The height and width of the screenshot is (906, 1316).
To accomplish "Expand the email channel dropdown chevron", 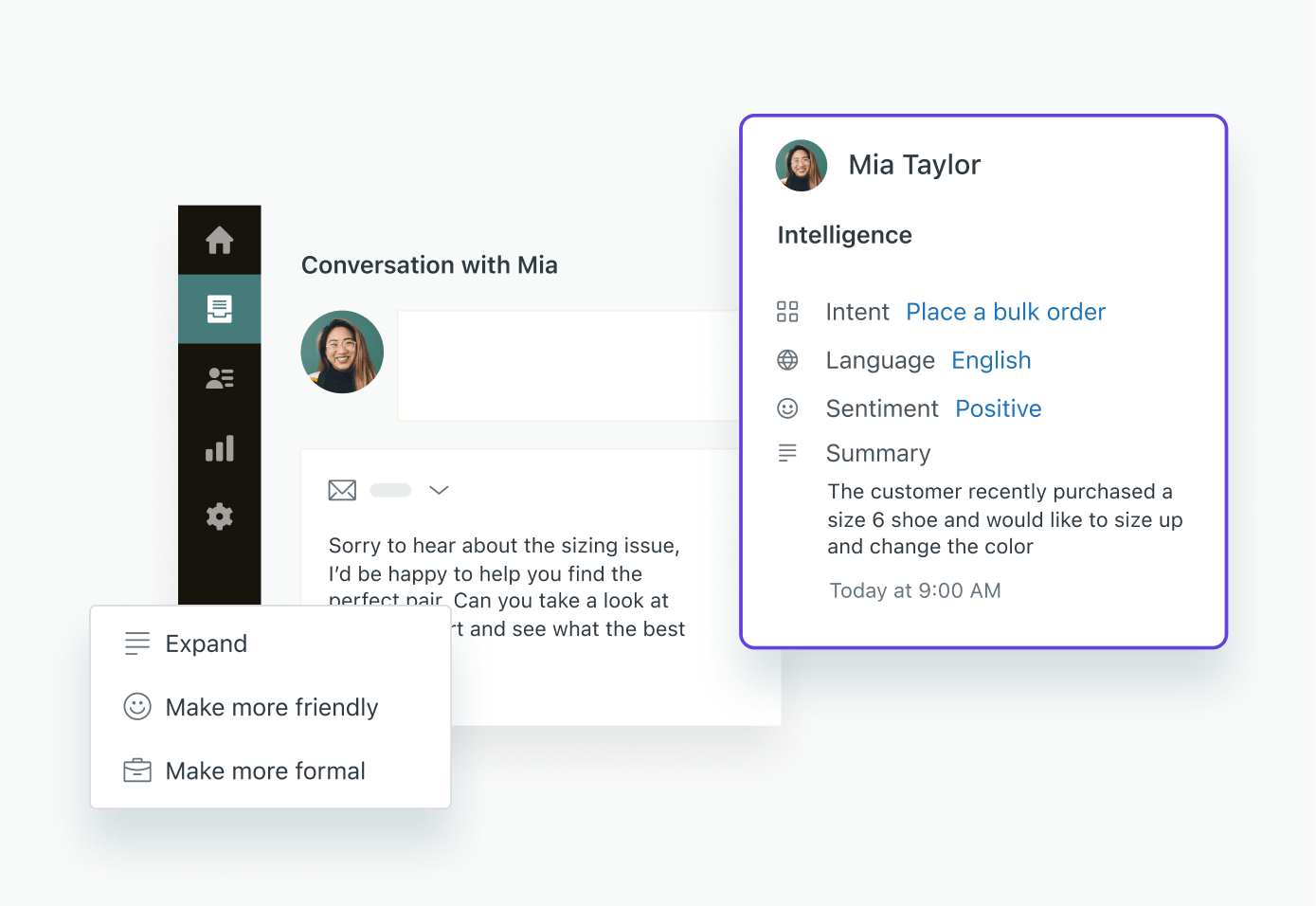I will click(x=439, y=490).
